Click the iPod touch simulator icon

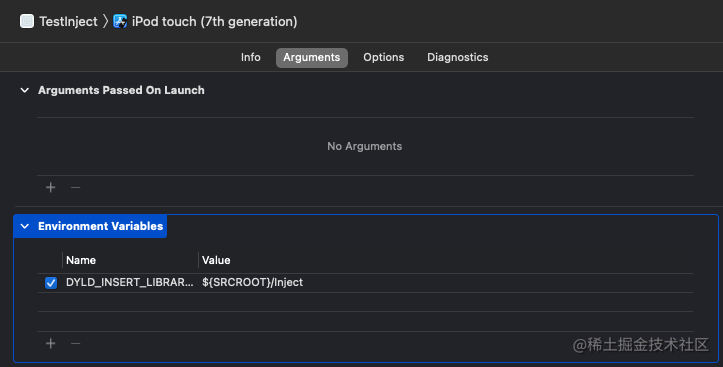[x=120, y=21]
